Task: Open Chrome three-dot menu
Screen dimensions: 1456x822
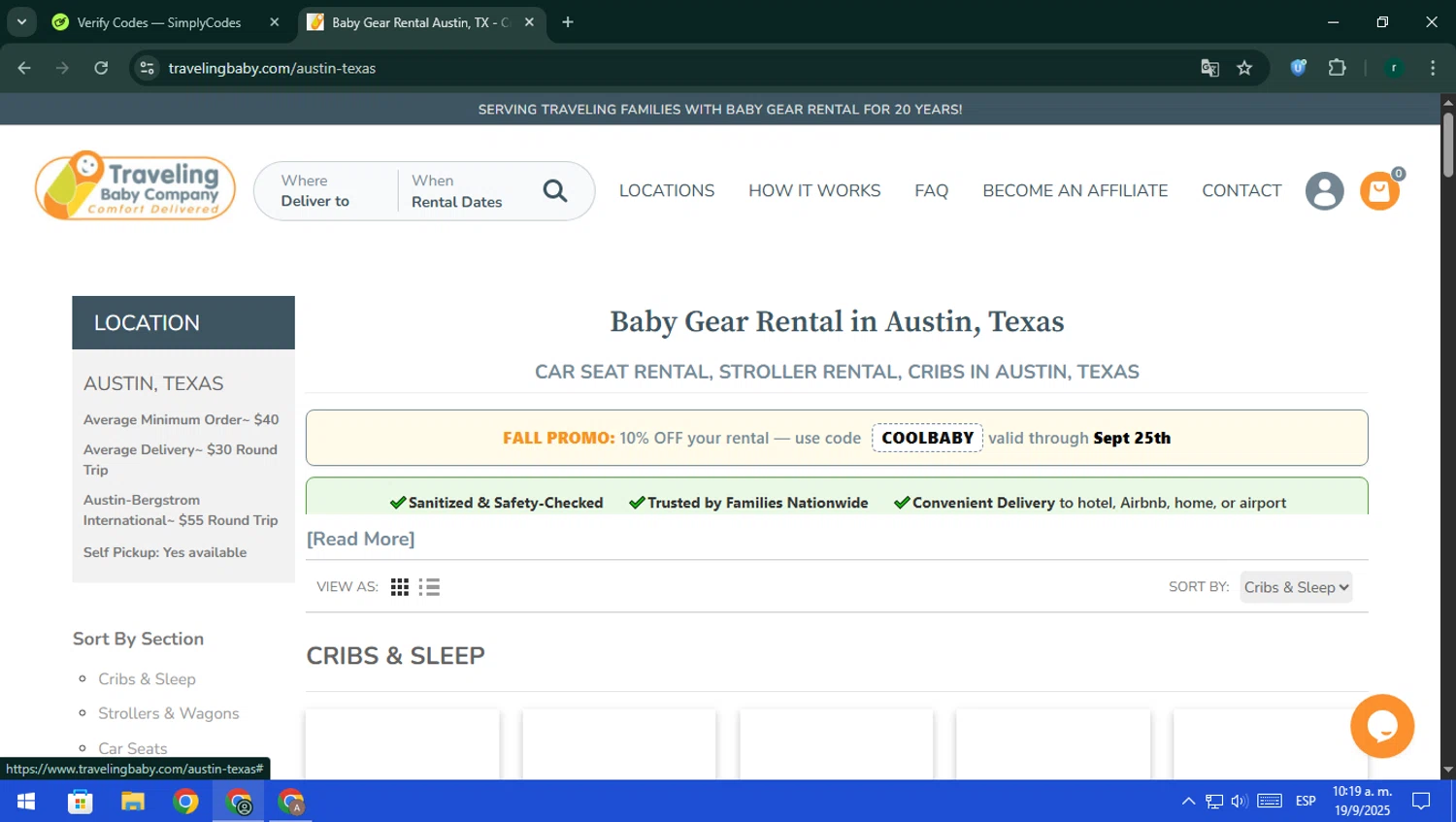Action: (x=1433, y=68)
